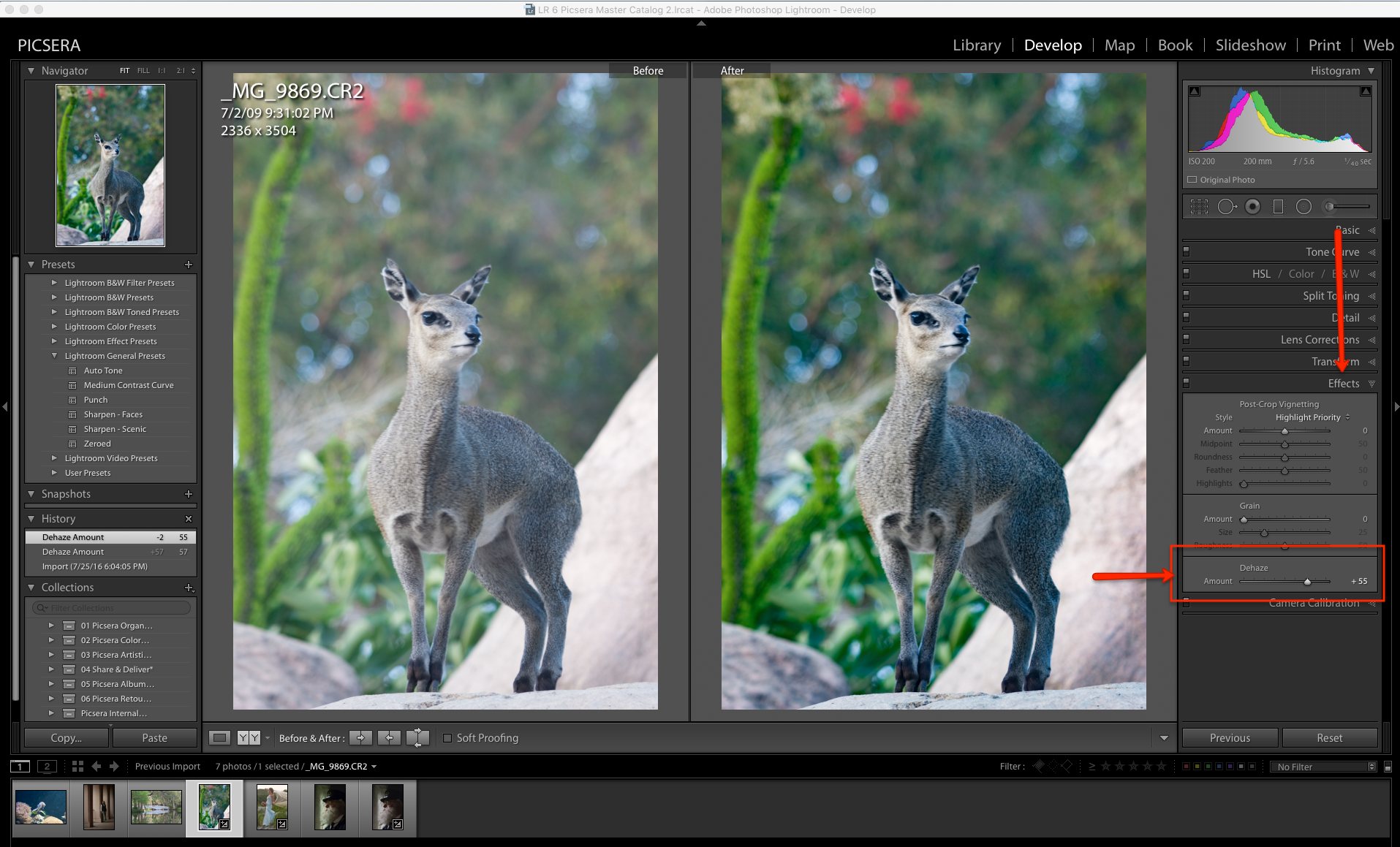Select the Spot Removal tool
Image resolution: width=1400 pixels, height=847 pixels.
(x=1227, y=207)
